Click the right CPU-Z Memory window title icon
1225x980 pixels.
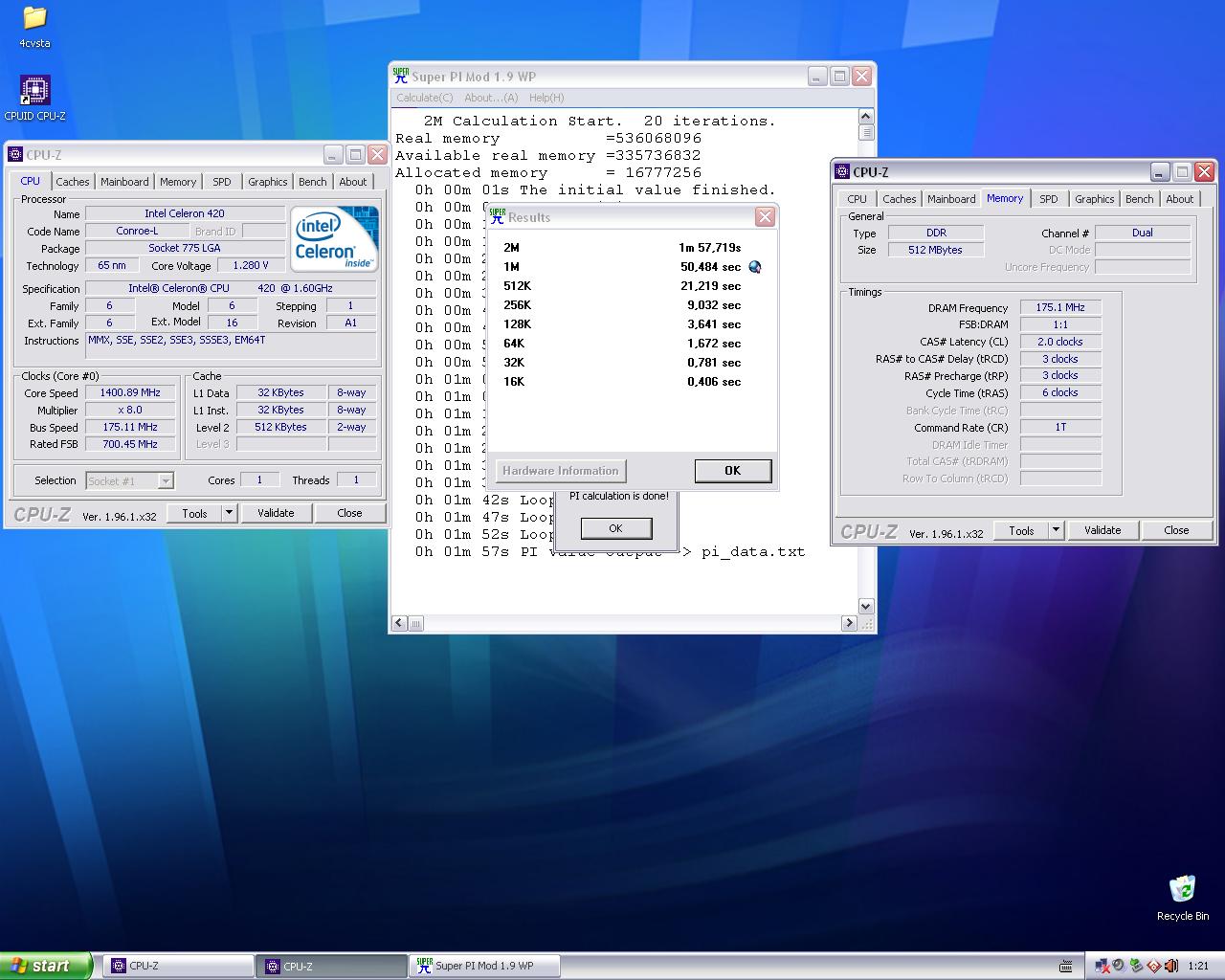(843, 172)
